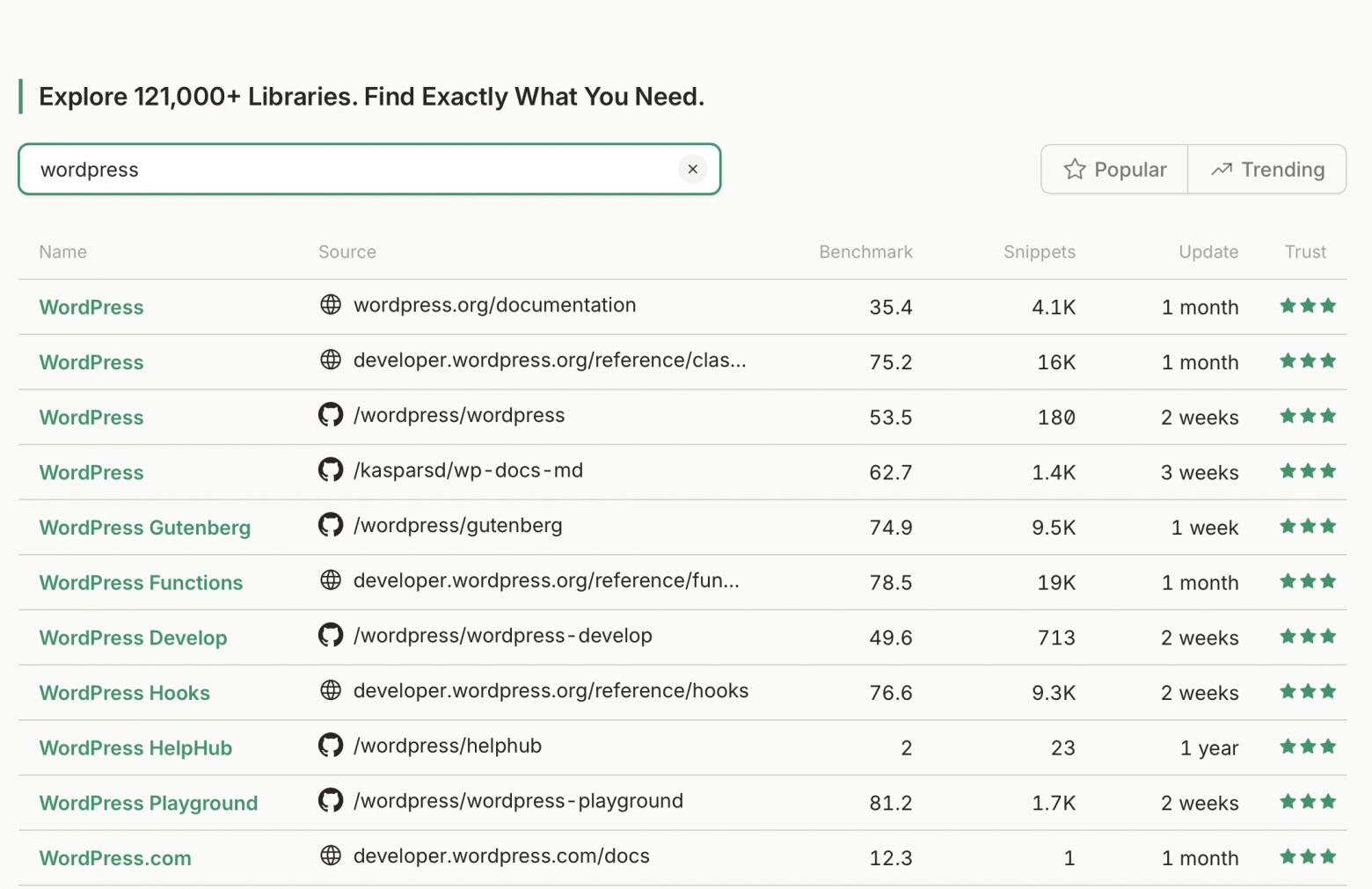
Task: Click the globe icon beside developer.wordpress.com/docs
Action: tap(331, 856)
